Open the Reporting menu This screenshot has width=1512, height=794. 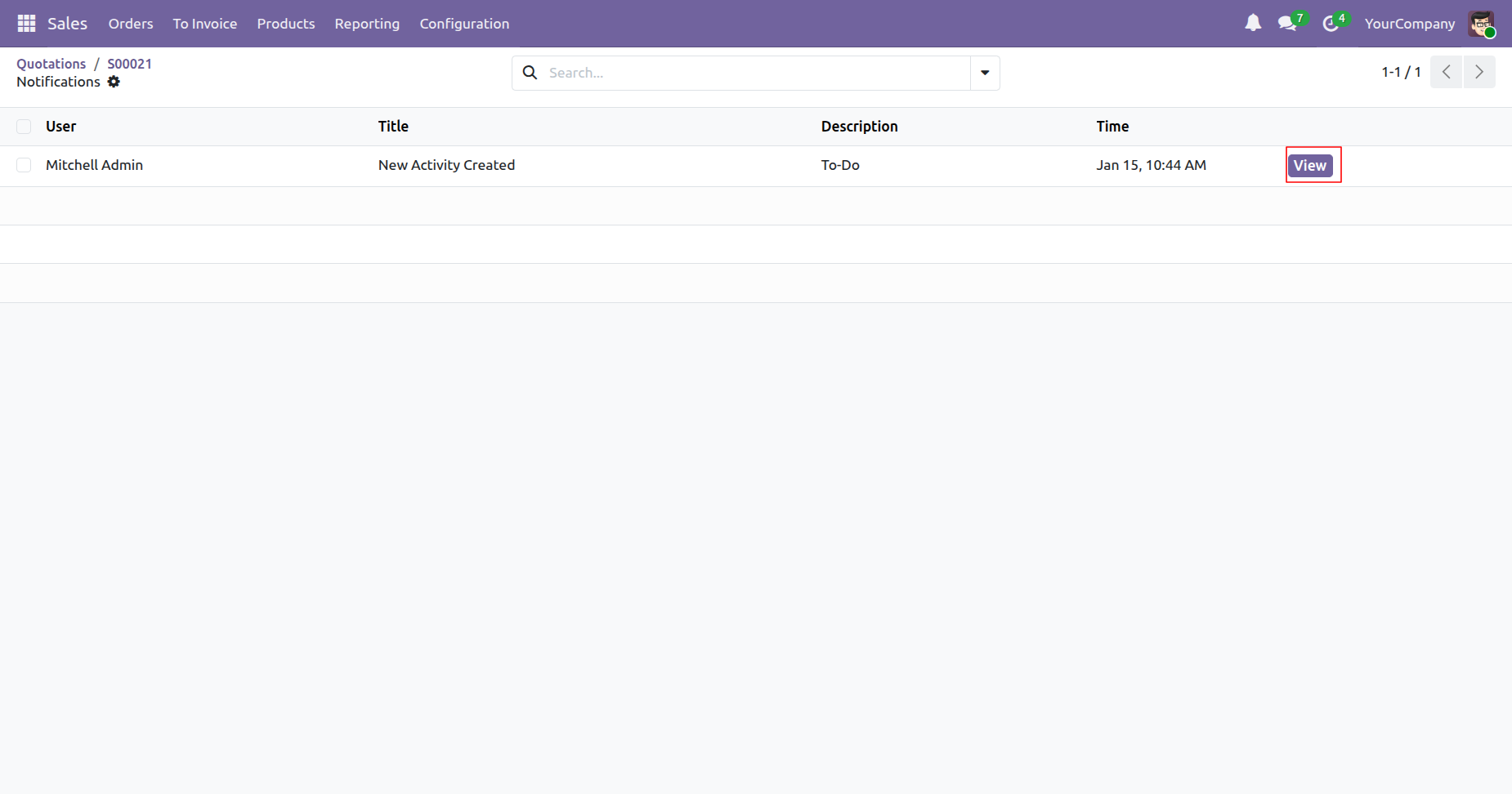click(367, 24)
